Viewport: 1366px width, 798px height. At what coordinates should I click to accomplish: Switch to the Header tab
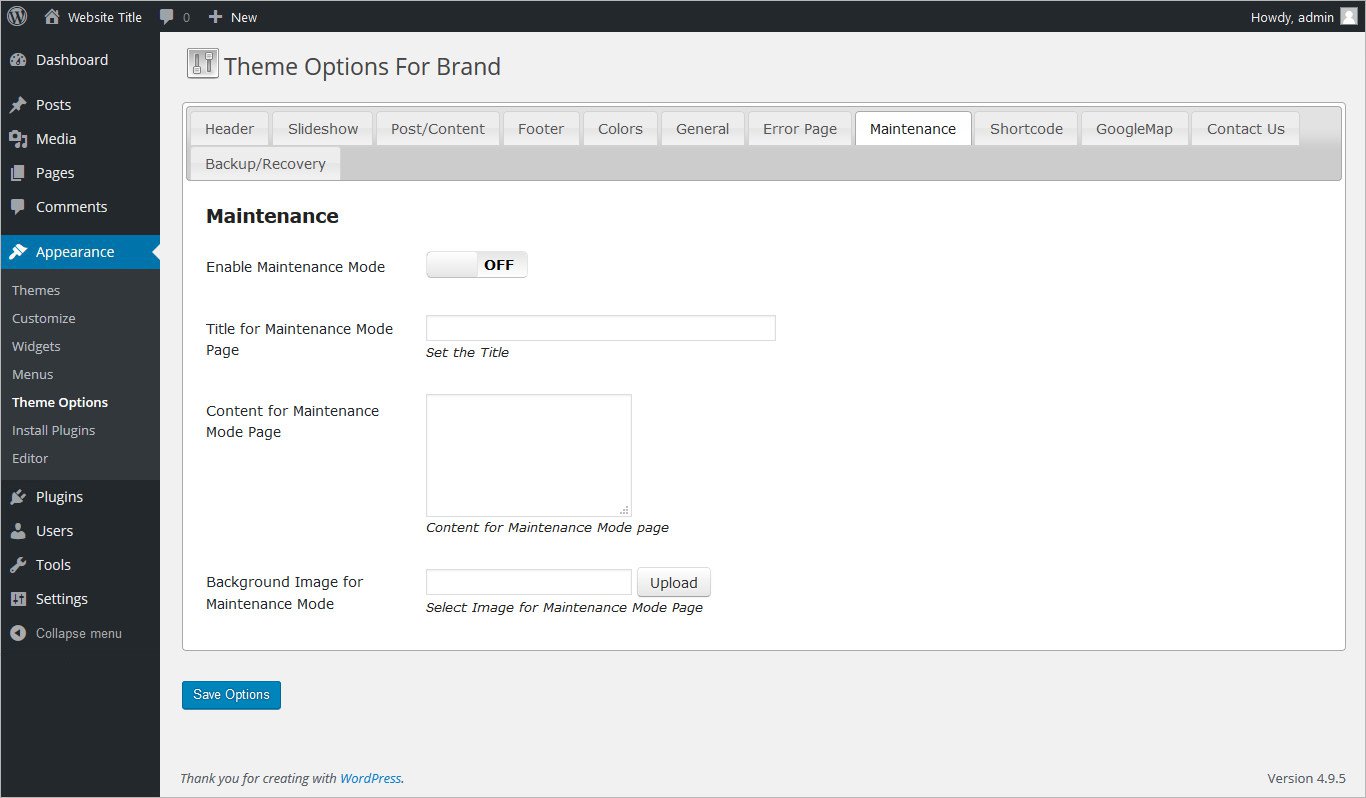point(229,128)
